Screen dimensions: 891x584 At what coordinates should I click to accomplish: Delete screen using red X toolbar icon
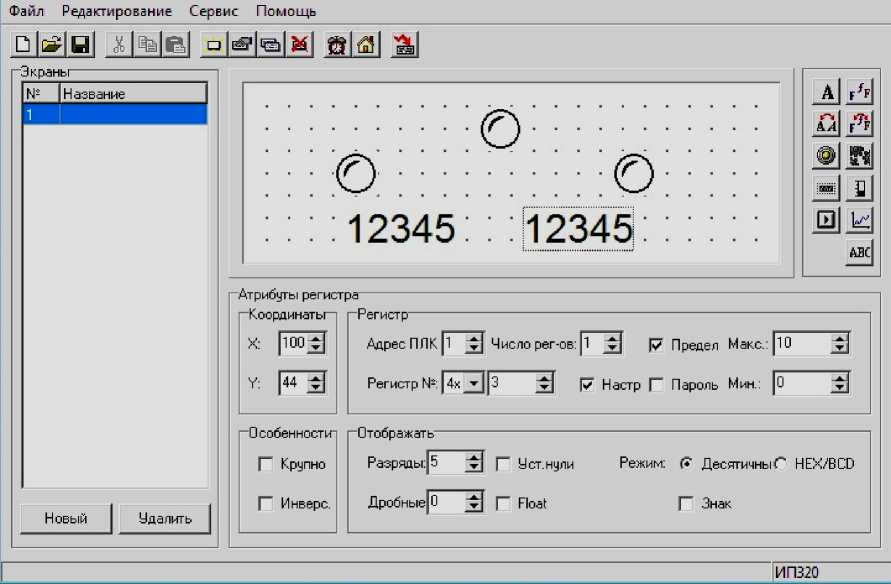(299, 45)
